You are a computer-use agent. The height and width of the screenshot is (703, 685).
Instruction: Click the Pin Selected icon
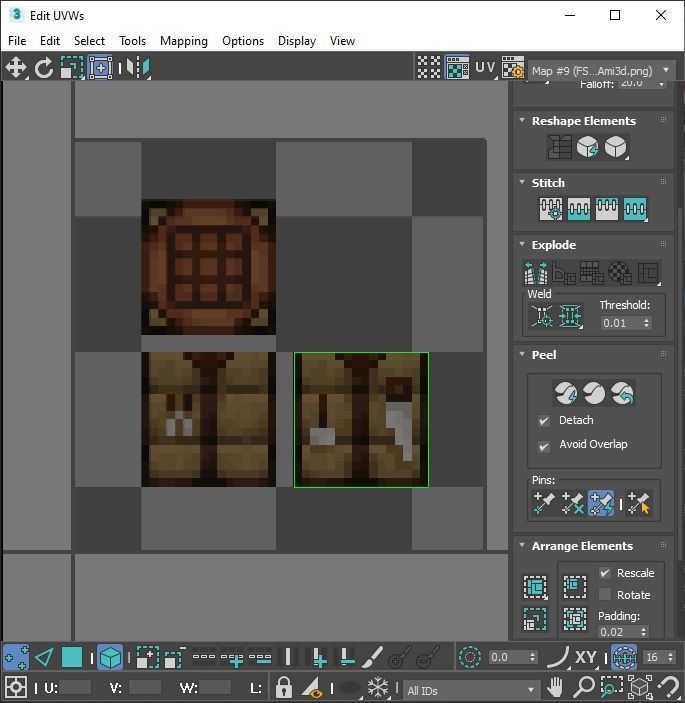pos(544,503)
